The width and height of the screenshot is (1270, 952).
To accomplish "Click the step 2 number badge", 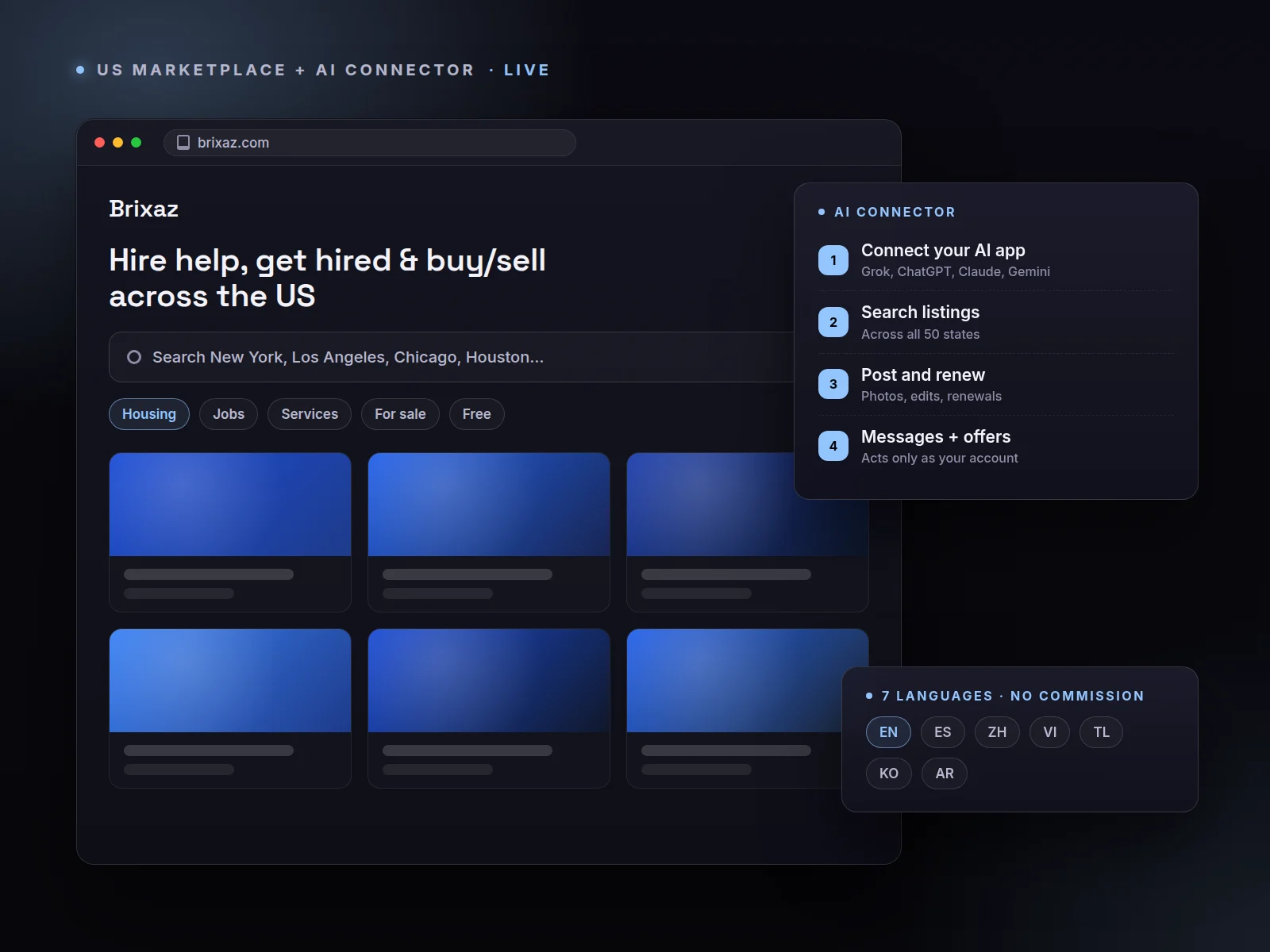I will (833, 322).
